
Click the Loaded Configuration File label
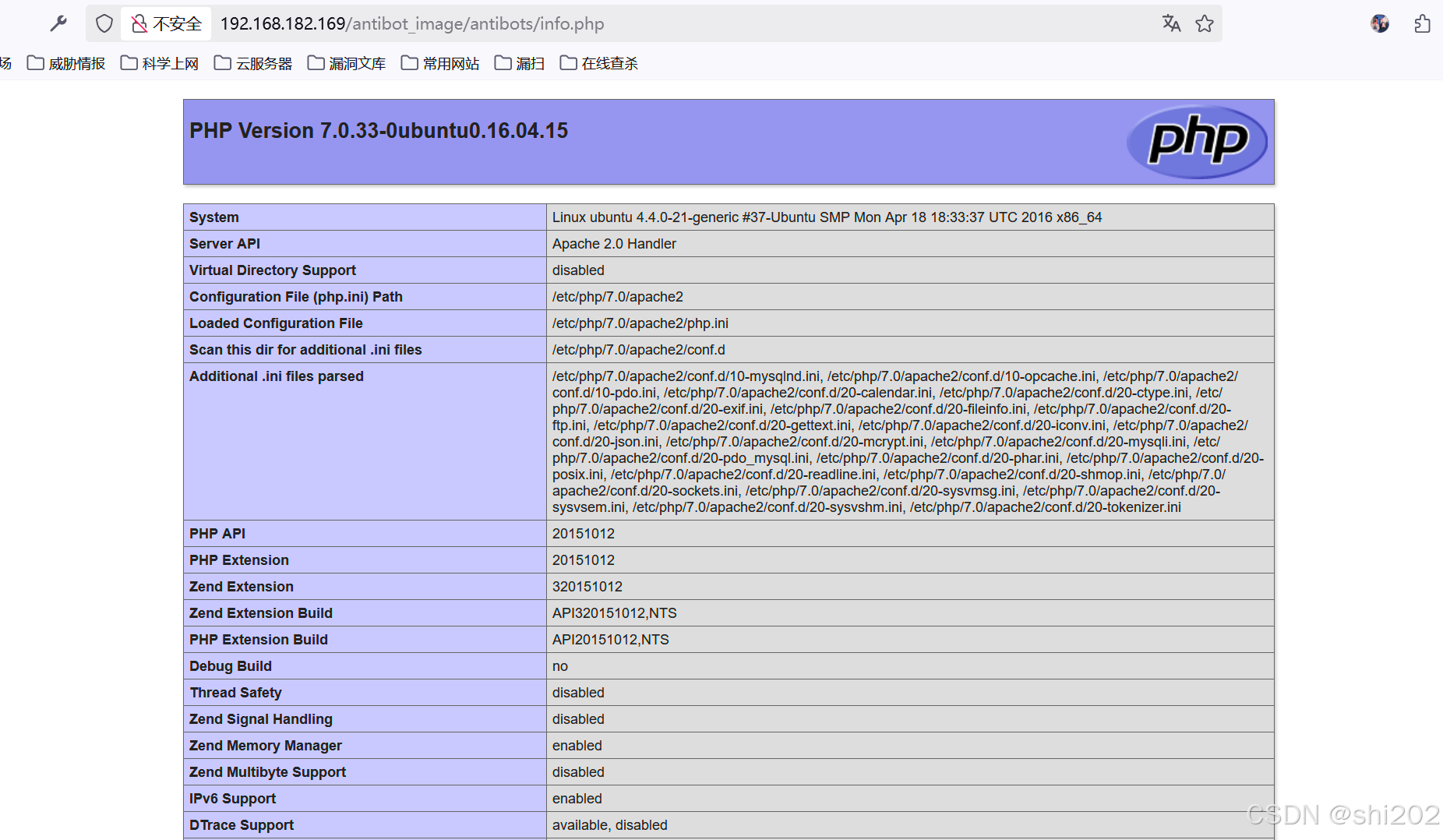coord(276,323)
